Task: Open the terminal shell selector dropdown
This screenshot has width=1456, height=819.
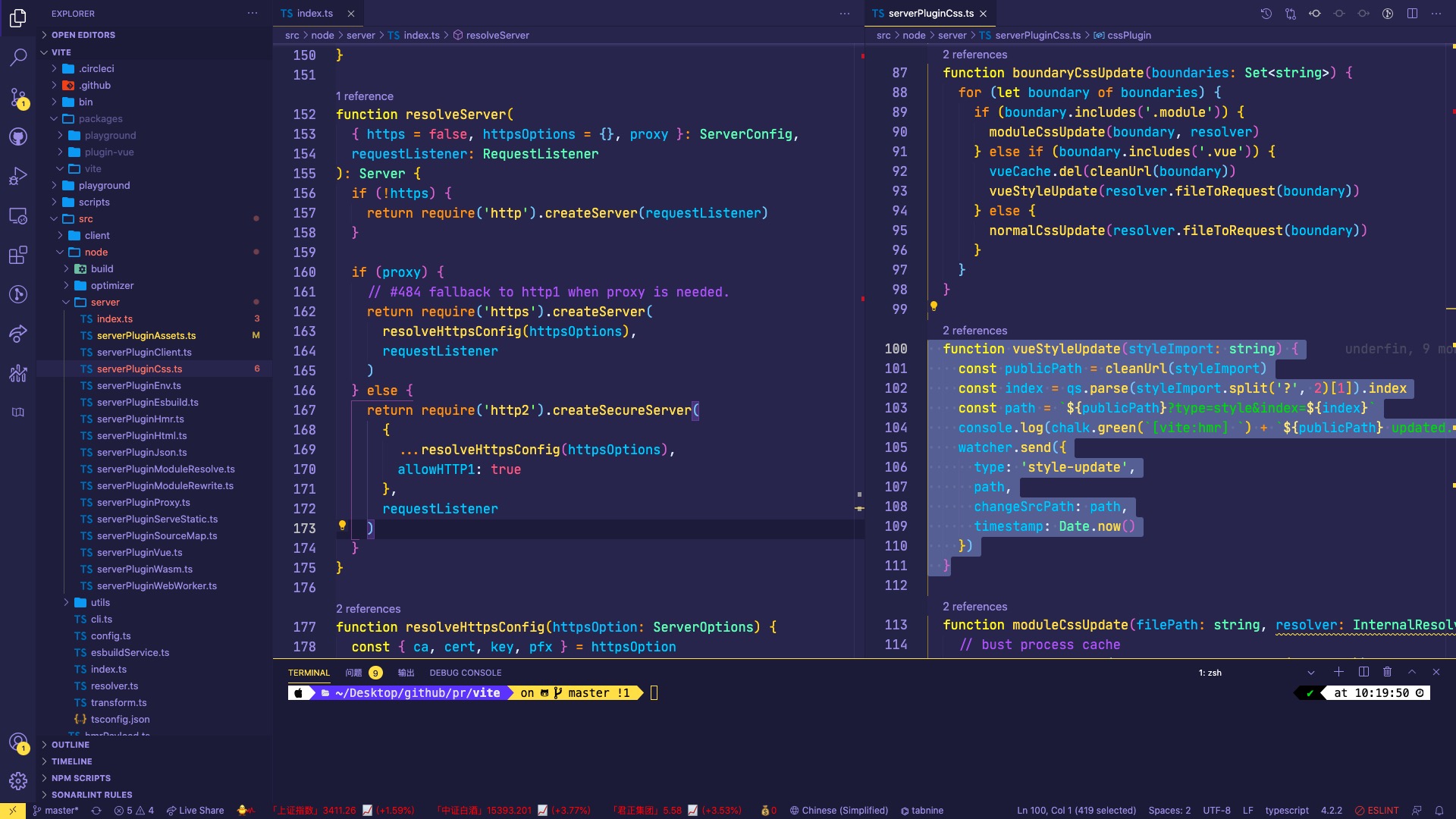Action: pyautogui.click(x=1310, y=673)
